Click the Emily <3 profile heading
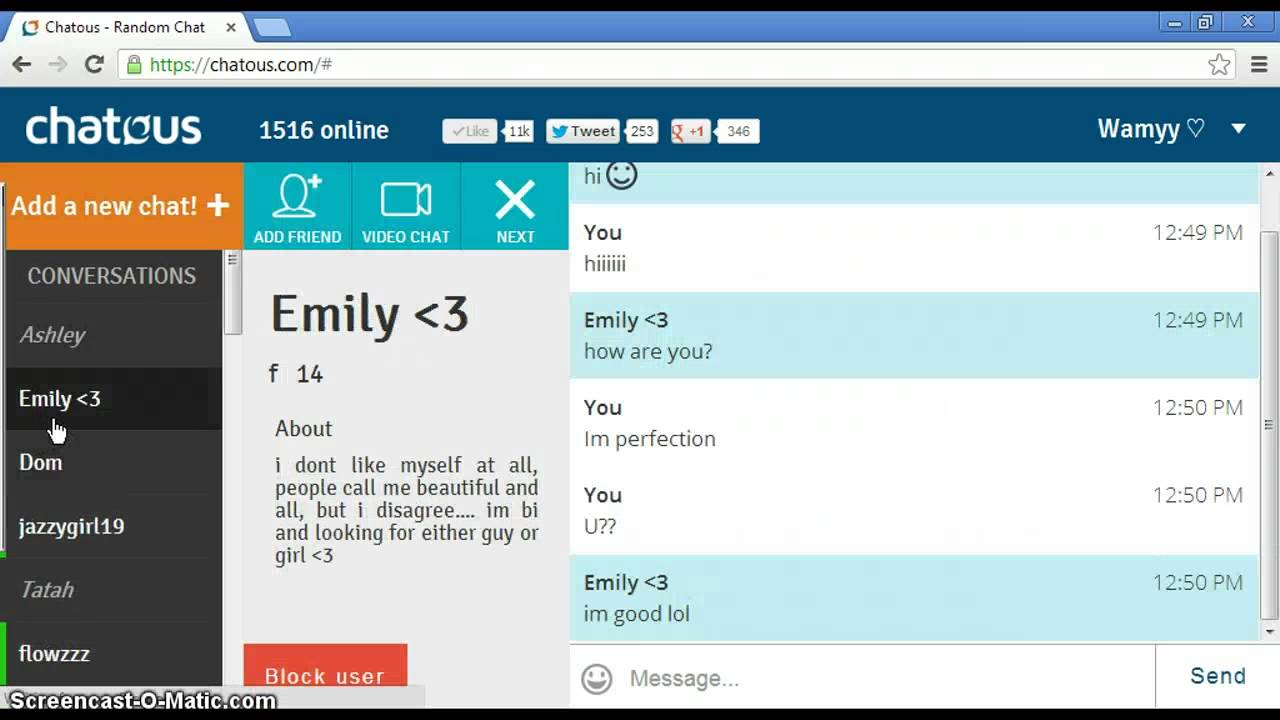Viewport: 1280px width, 720px height. (x=370, y=314)
